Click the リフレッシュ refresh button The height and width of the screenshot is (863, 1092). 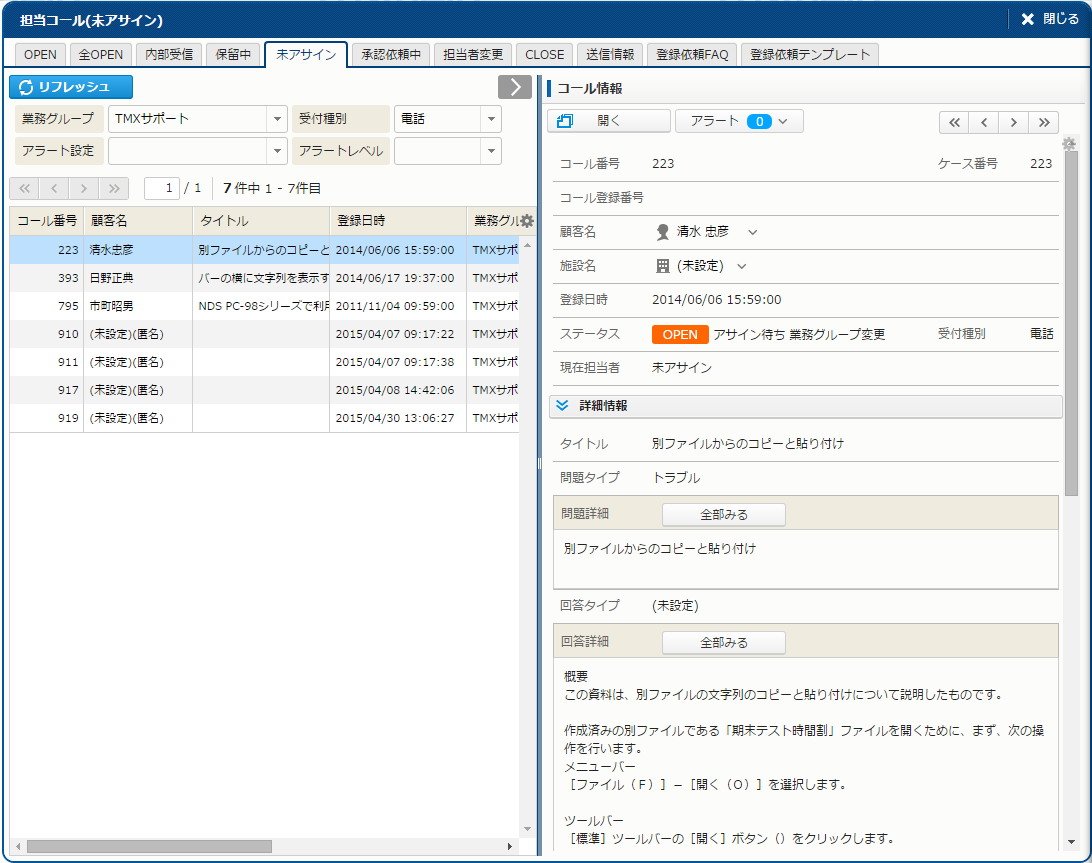tap(71, 87)
